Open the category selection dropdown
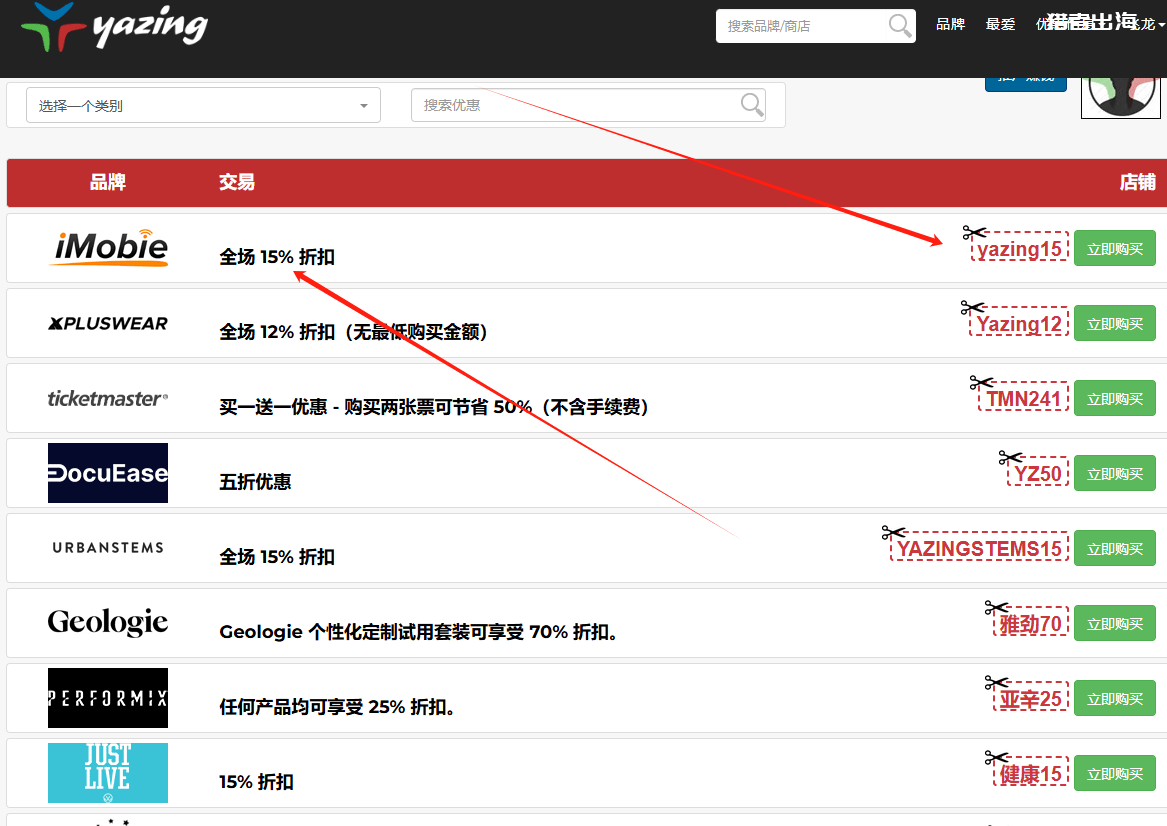This screenshot has width=1167, height=826. pos(203,105)
